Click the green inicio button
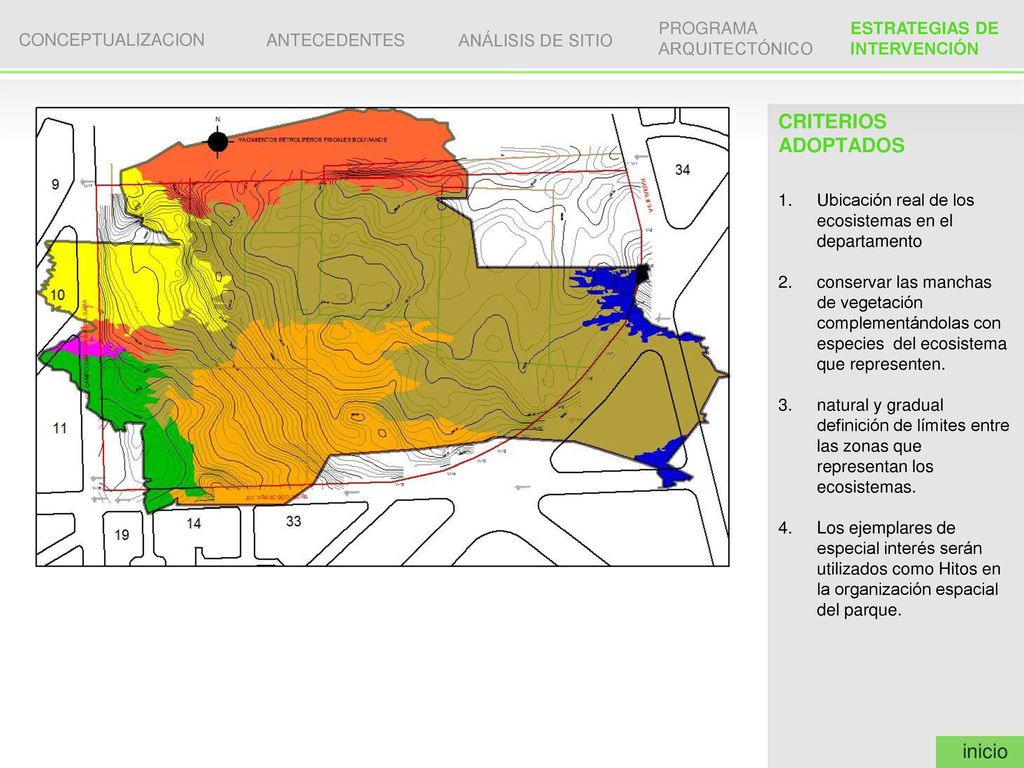 tap(980, 752)
